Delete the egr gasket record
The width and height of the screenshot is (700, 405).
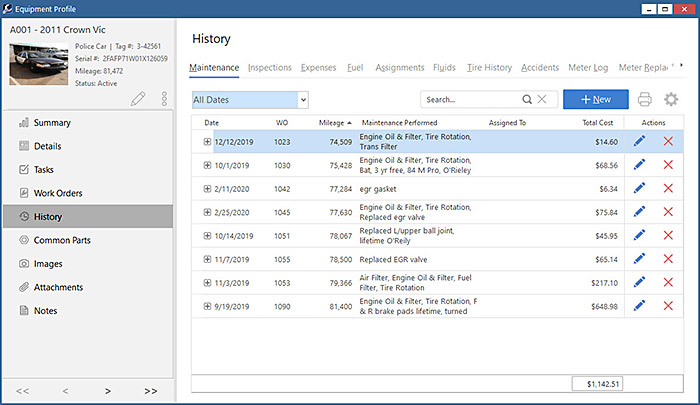click(x=668, y=188)
